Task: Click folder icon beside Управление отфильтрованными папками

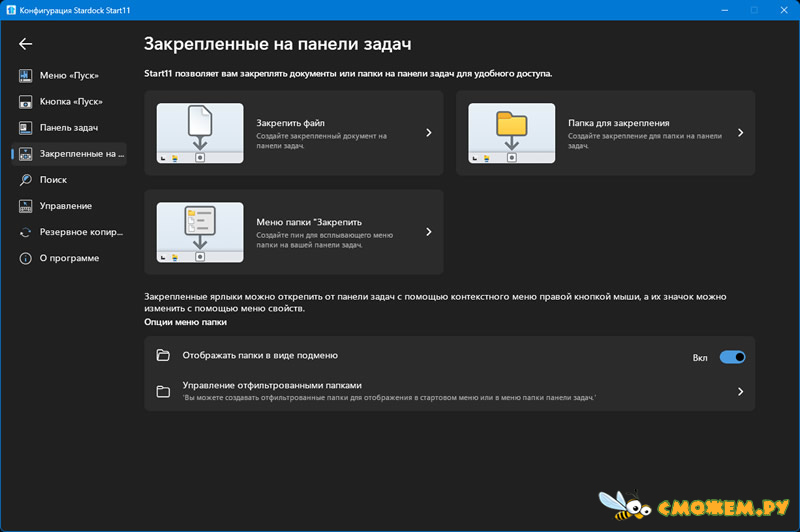Action: 163,392
